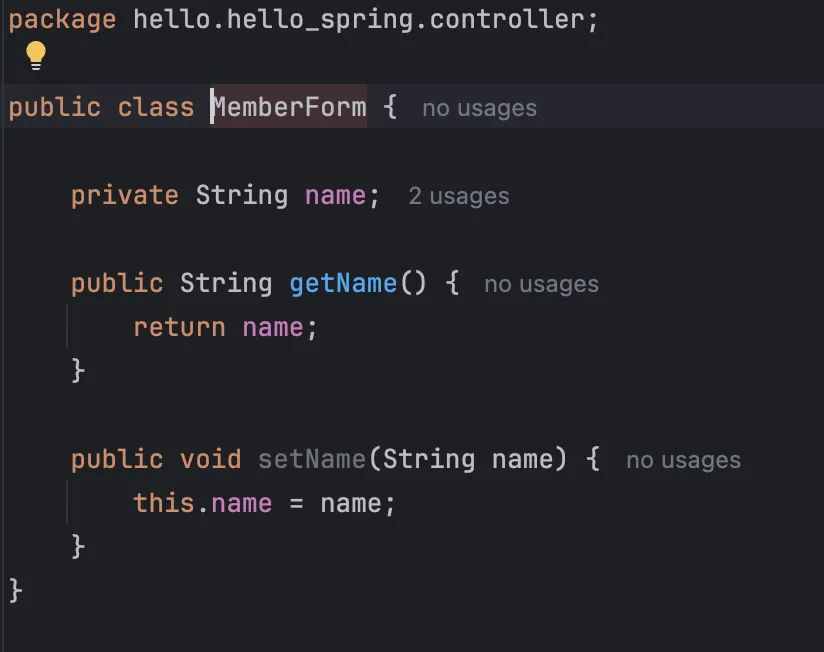Viewport: 824px width, 652px height.
Task: Click the setName method name
Action: click(311, 459)
